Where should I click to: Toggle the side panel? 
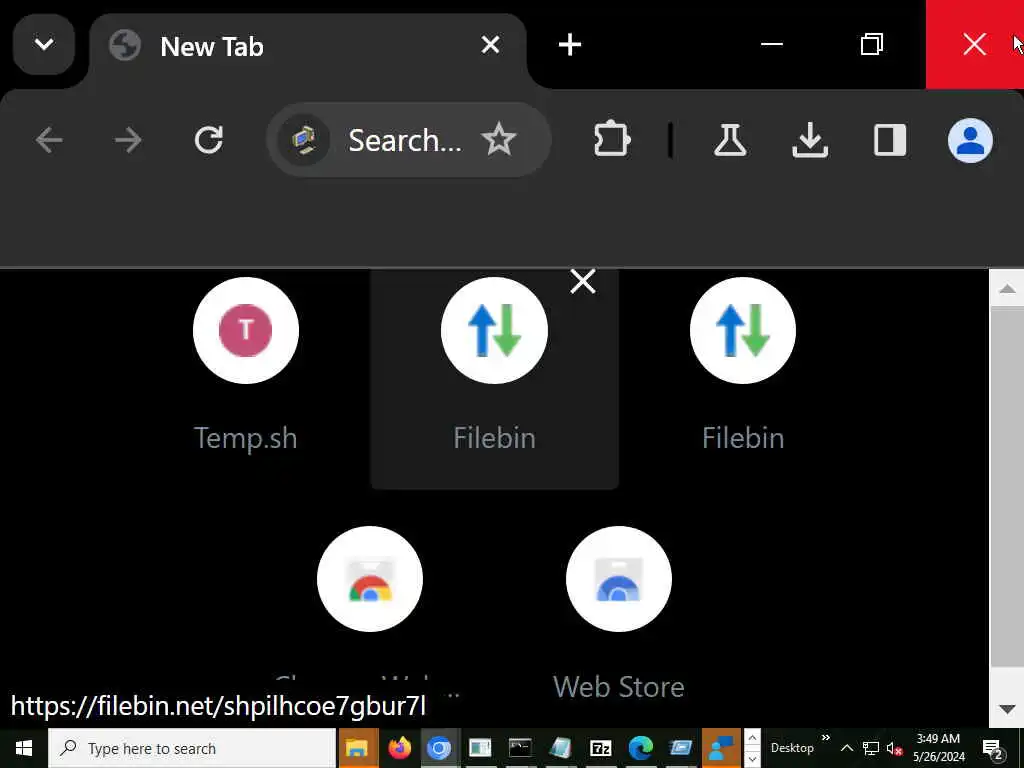coord(889,140)
